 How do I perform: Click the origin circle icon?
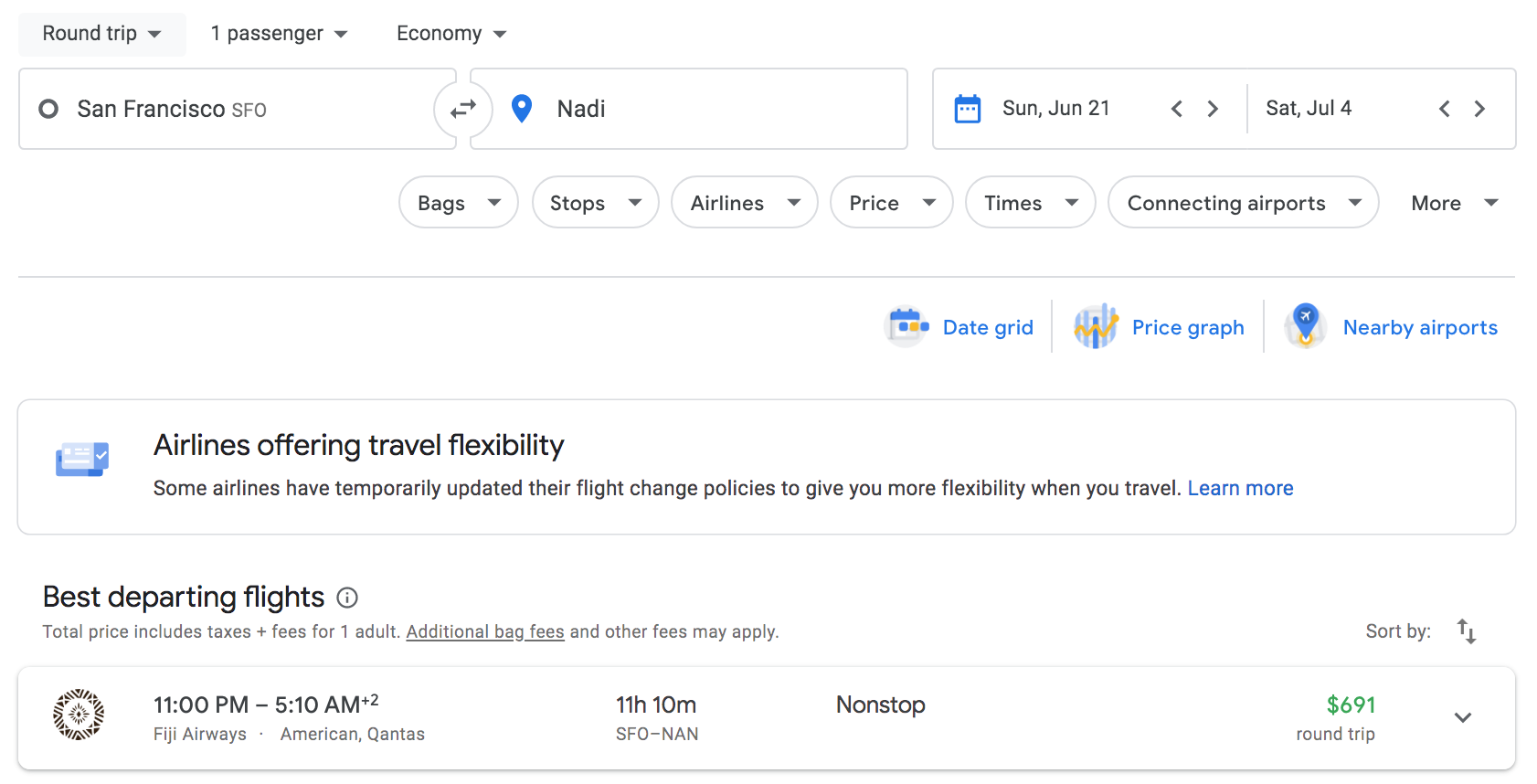coord(48,110)
